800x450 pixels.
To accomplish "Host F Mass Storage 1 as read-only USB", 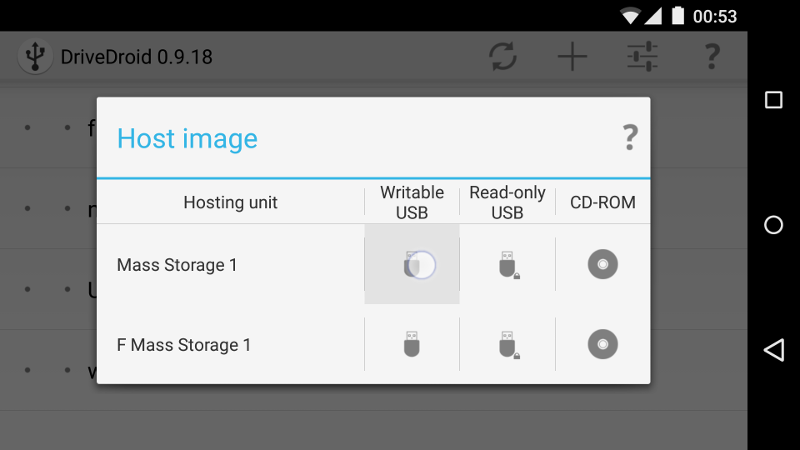I will point(507,344).
